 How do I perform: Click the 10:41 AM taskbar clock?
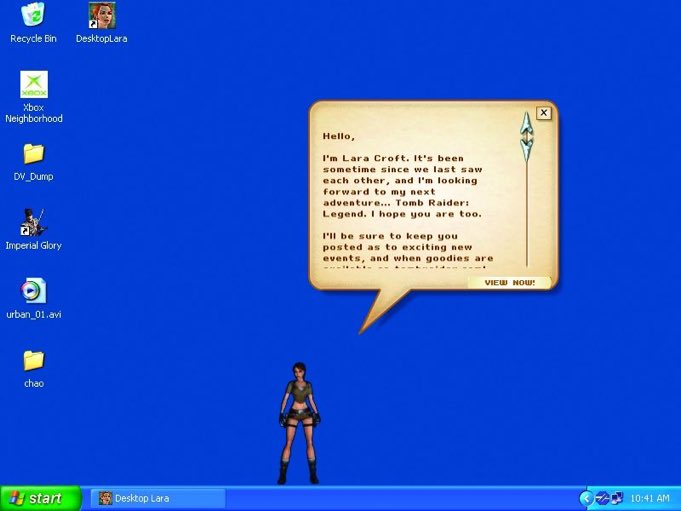tap(650, 498)
